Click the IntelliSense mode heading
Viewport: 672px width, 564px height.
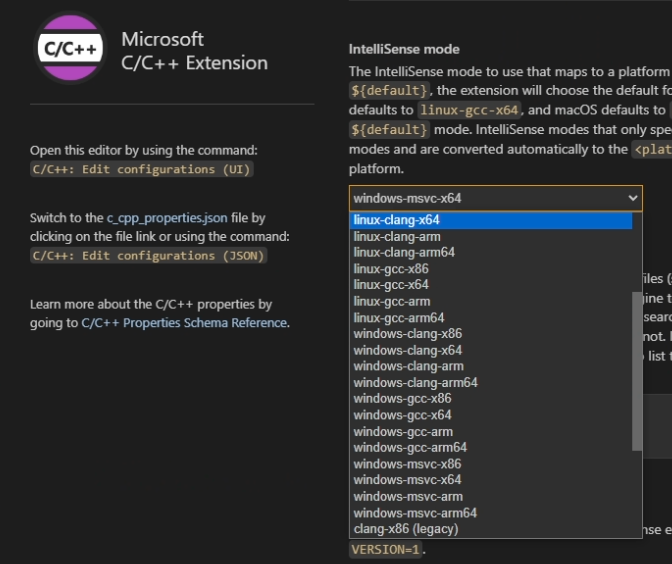404,49
